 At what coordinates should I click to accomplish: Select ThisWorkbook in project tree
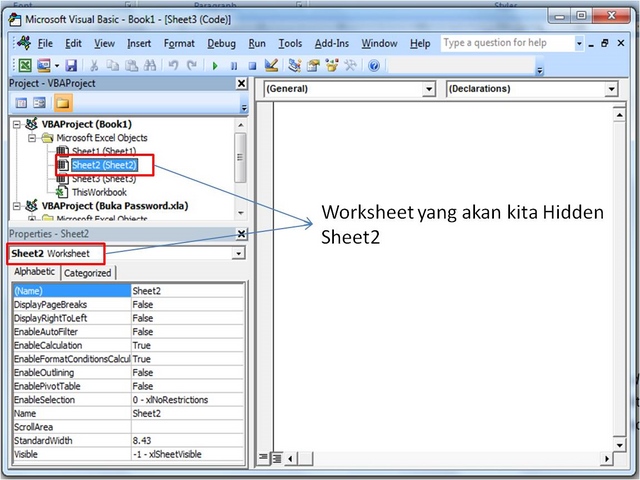[99, 192]
